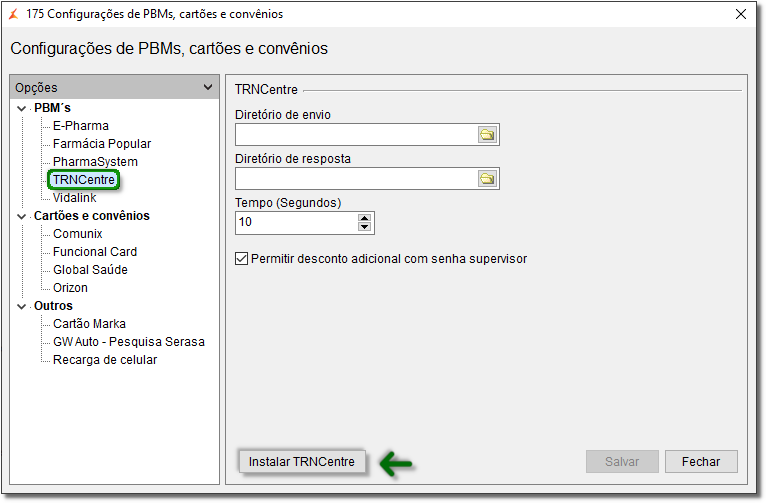Viewport: 766px width, 503px height.
Task: Open PharmaSystem settings
Action: [95, 162]
